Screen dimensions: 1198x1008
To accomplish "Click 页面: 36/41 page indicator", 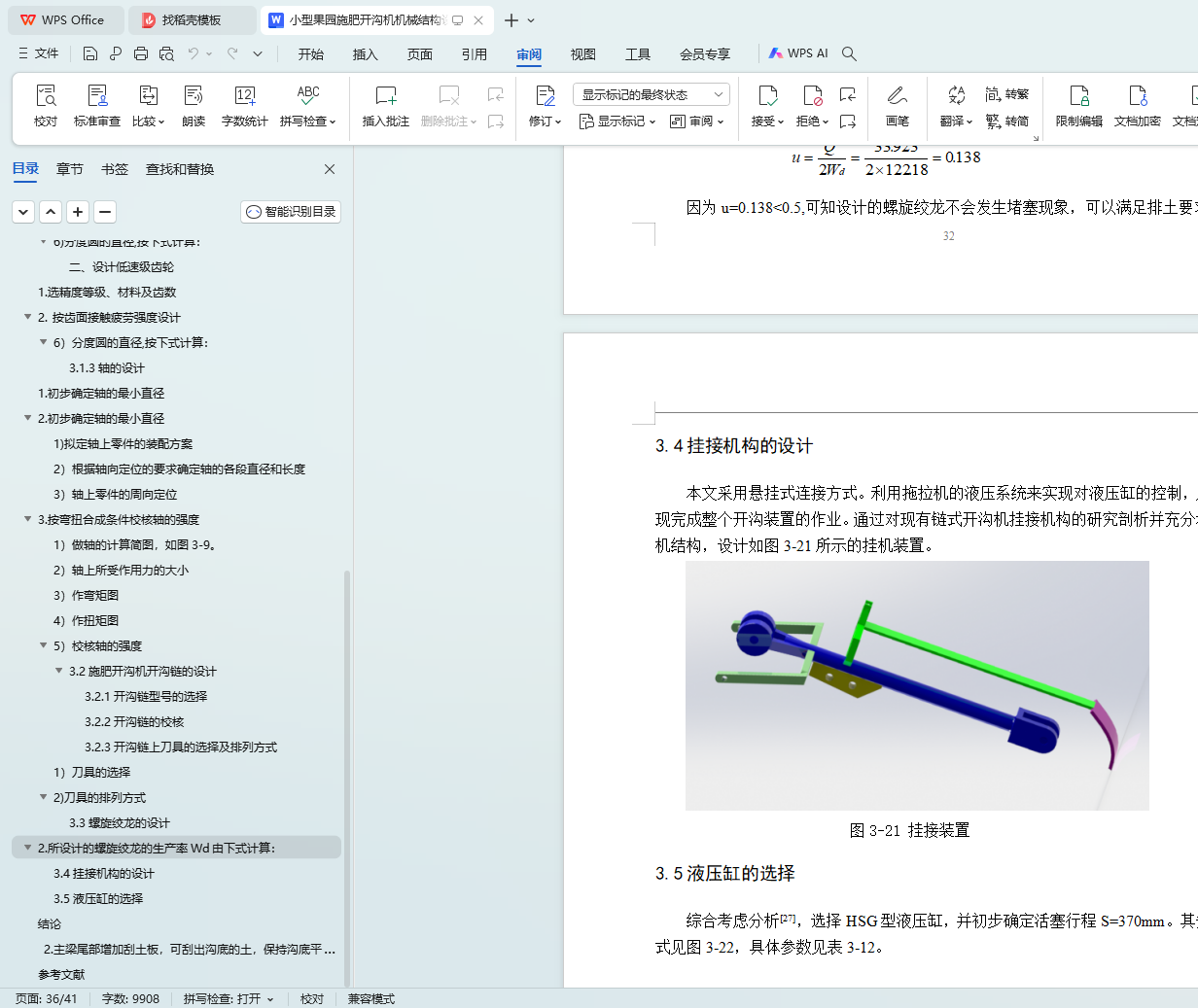I will [46, 998].
